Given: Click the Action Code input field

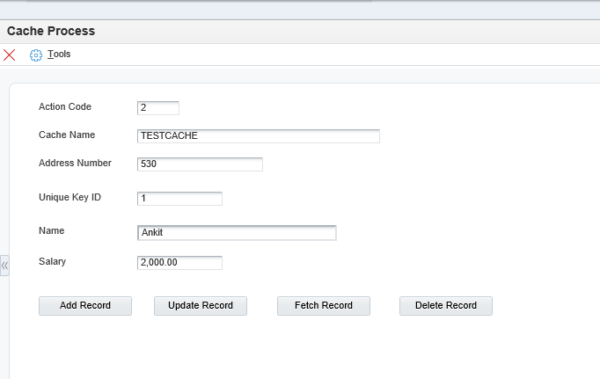Looking at the screenshot, I should (158, 108).
